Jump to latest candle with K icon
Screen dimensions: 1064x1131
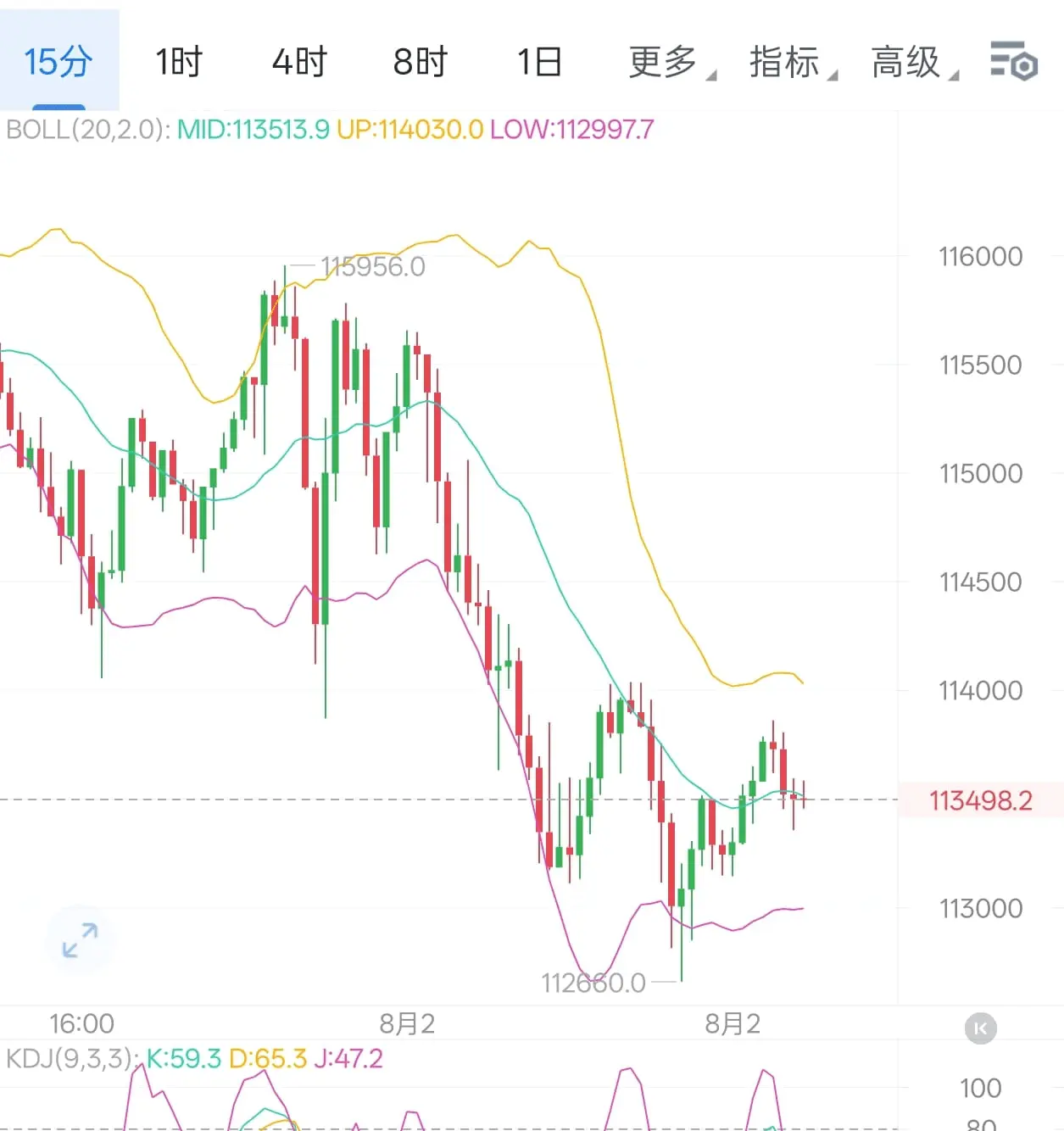981,1028
